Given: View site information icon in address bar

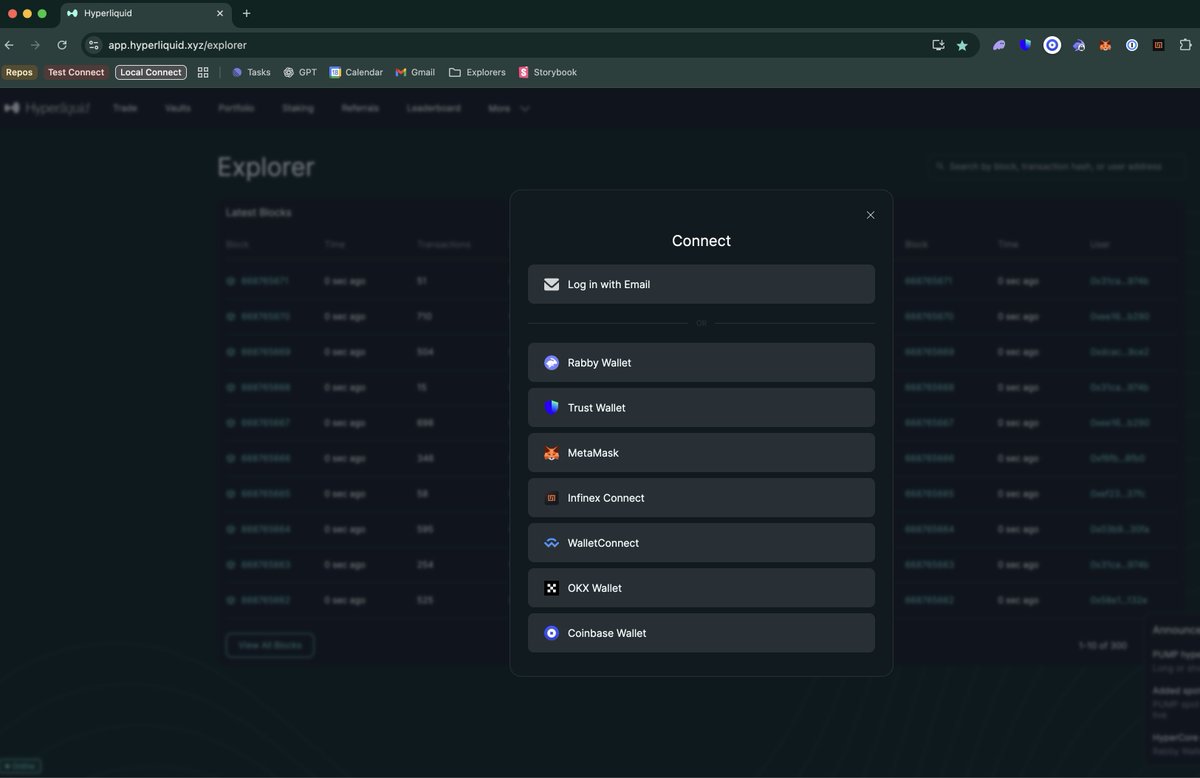Looking at the screenshot, I should coord(94,45).
